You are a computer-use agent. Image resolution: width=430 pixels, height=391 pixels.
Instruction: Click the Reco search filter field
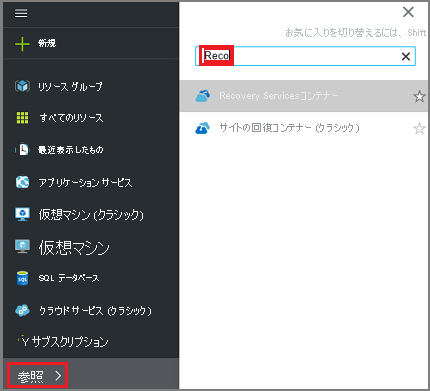coord(305,56)
